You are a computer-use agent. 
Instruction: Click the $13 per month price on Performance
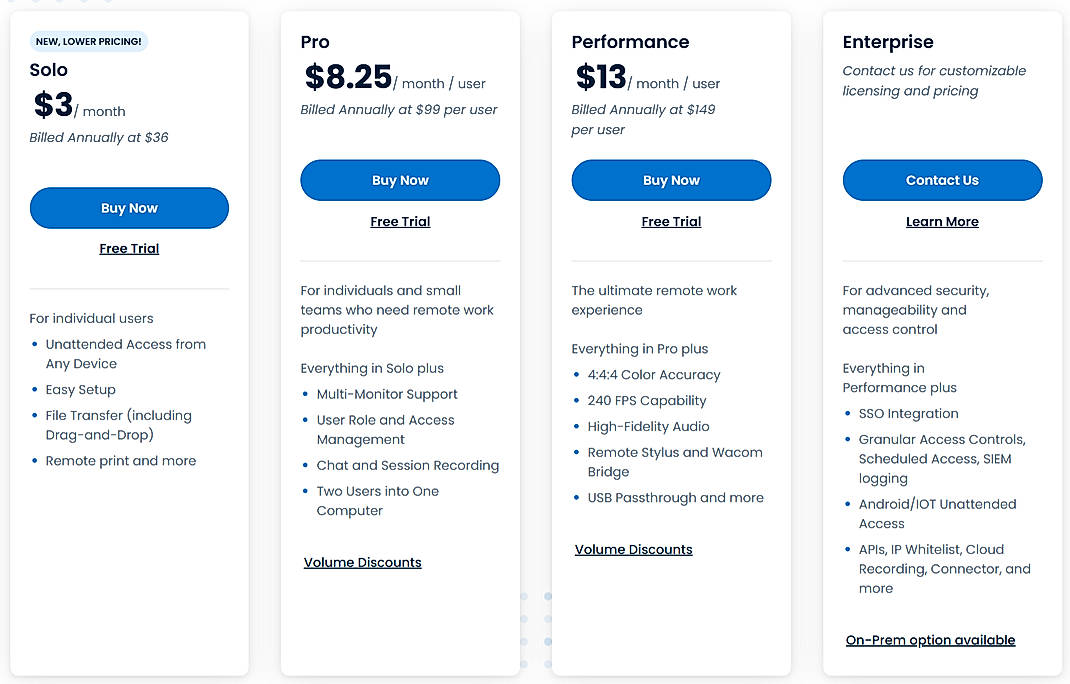[x=645, y=79]
